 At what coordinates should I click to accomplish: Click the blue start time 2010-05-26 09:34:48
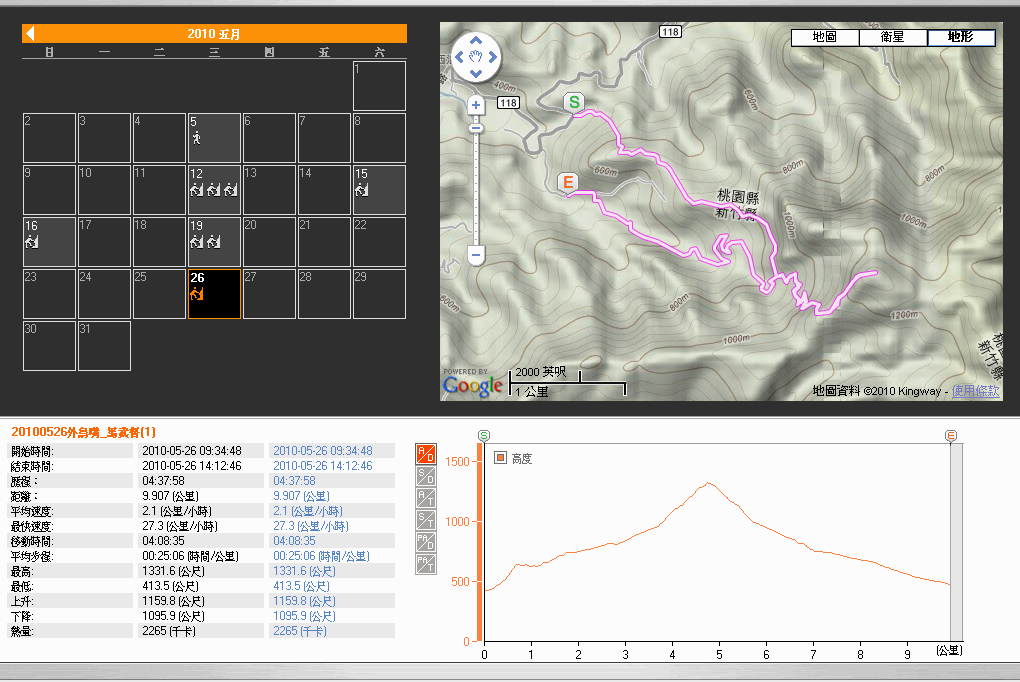323,451
